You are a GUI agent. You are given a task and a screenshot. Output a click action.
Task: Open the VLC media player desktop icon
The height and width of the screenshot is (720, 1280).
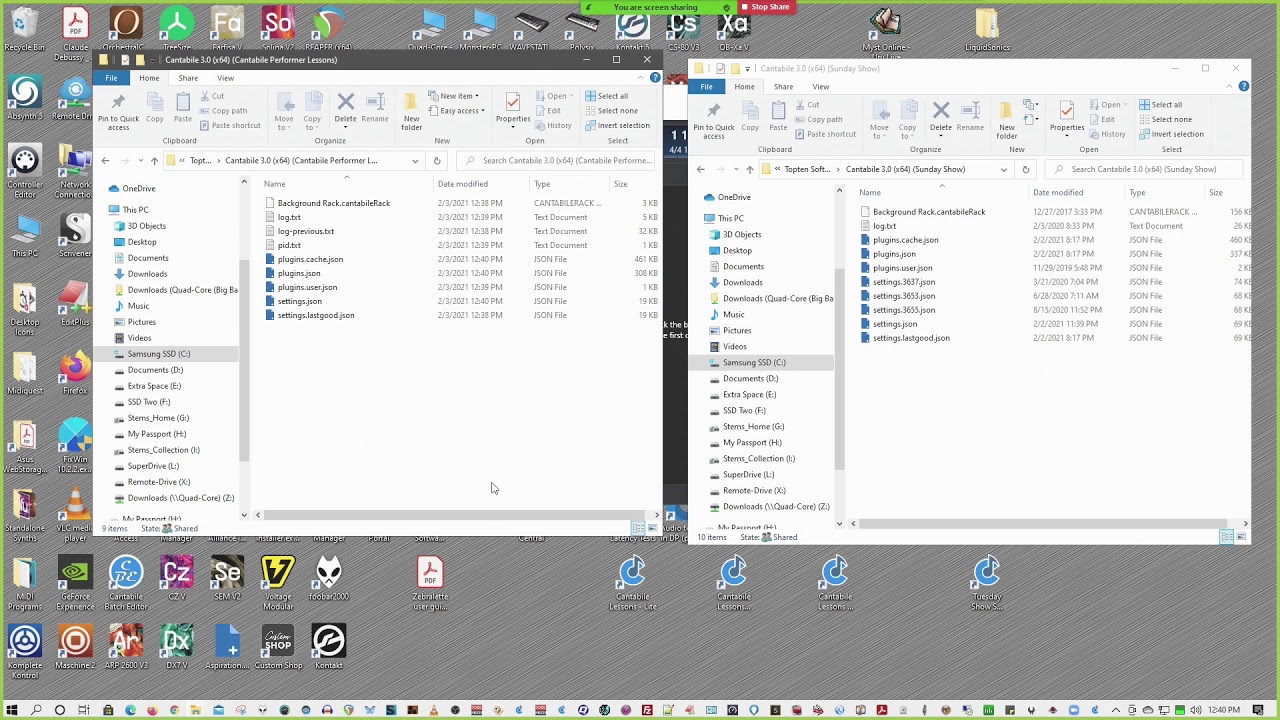point(75,516)
